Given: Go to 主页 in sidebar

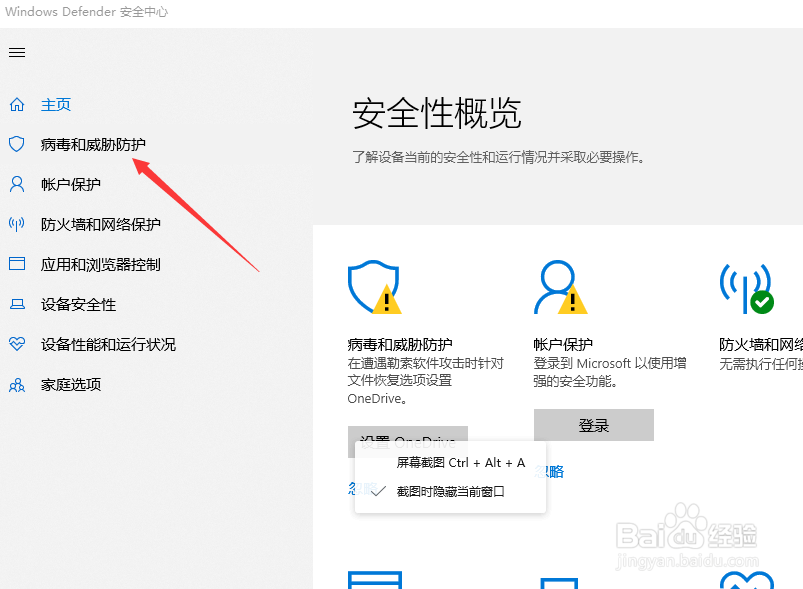Looking at the screenshot, I should coord(56,104).
